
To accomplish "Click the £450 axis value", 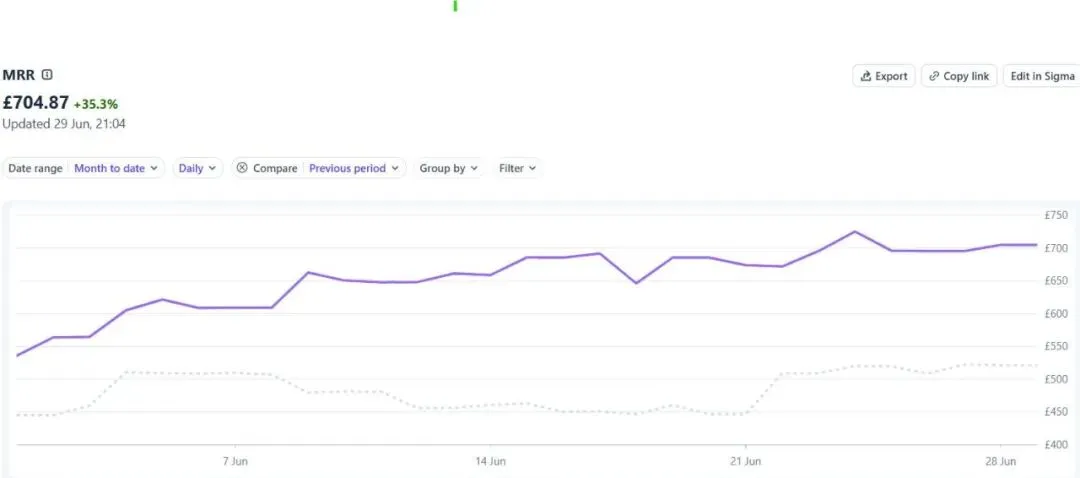I will (1056, 412).
